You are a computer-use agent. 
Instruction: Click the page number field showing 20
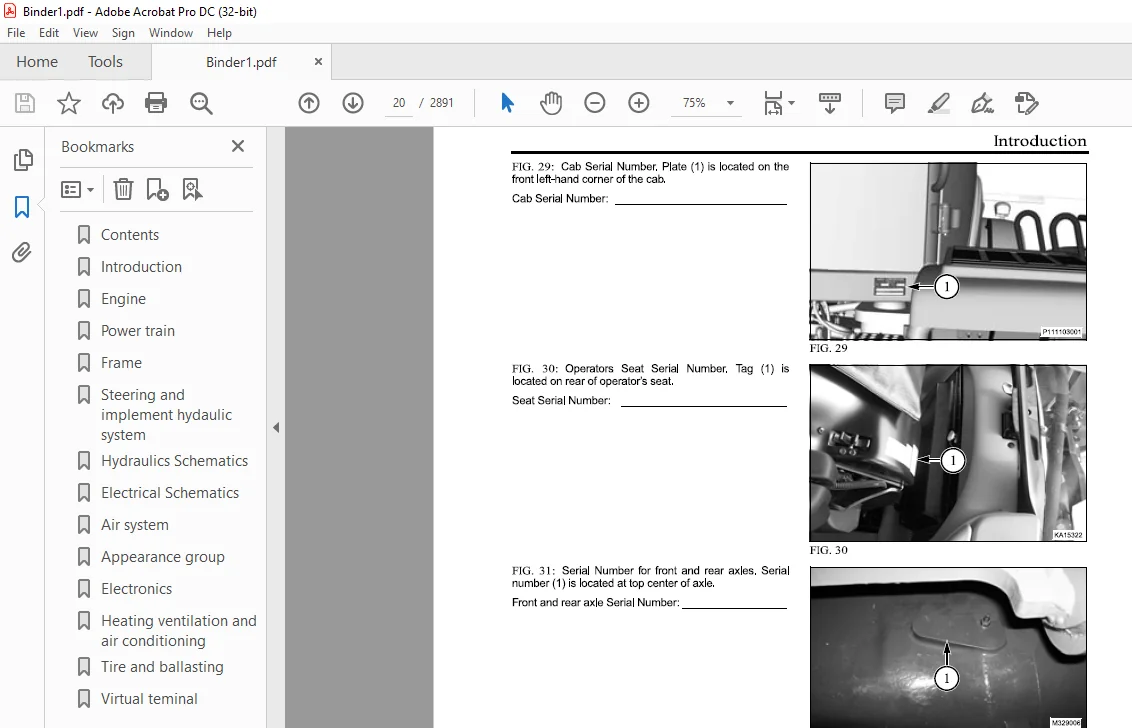point(399,103)
